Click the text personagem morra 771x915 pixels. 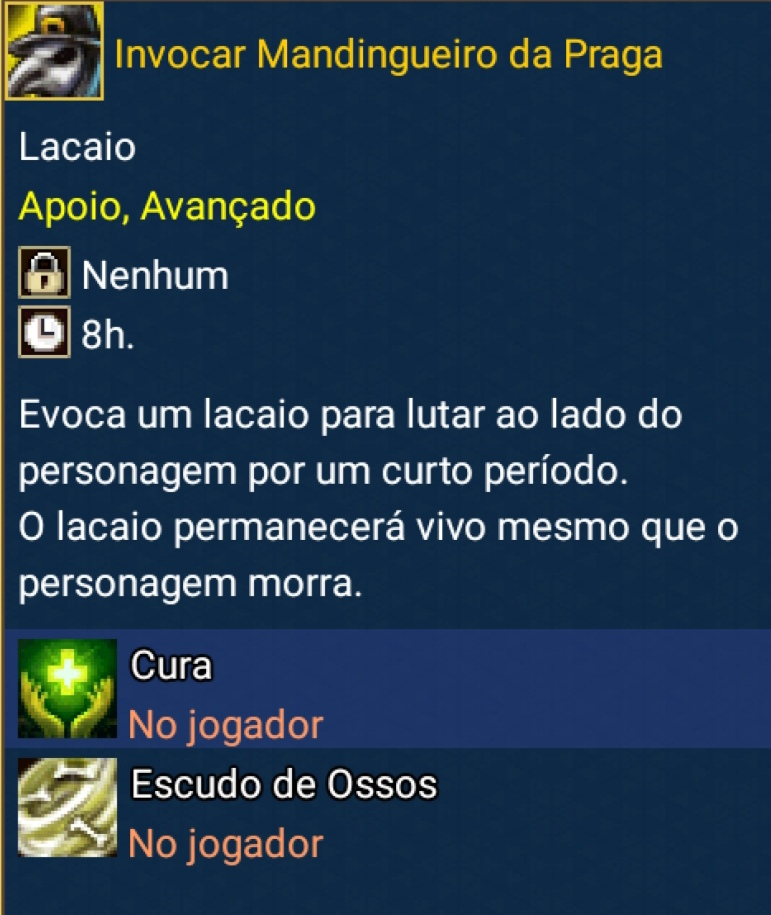point(190,585)
